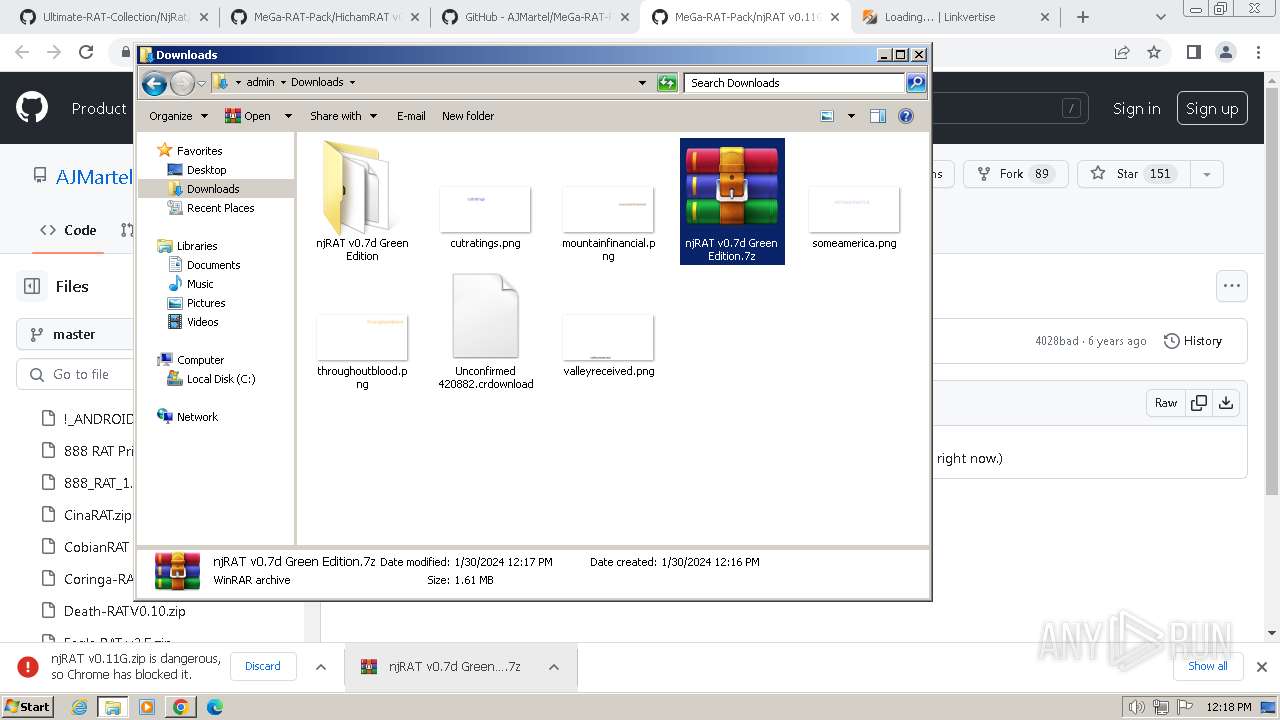Open Videos library
The width and height of the screenshot is (1280, 720).
coord(202,322)
